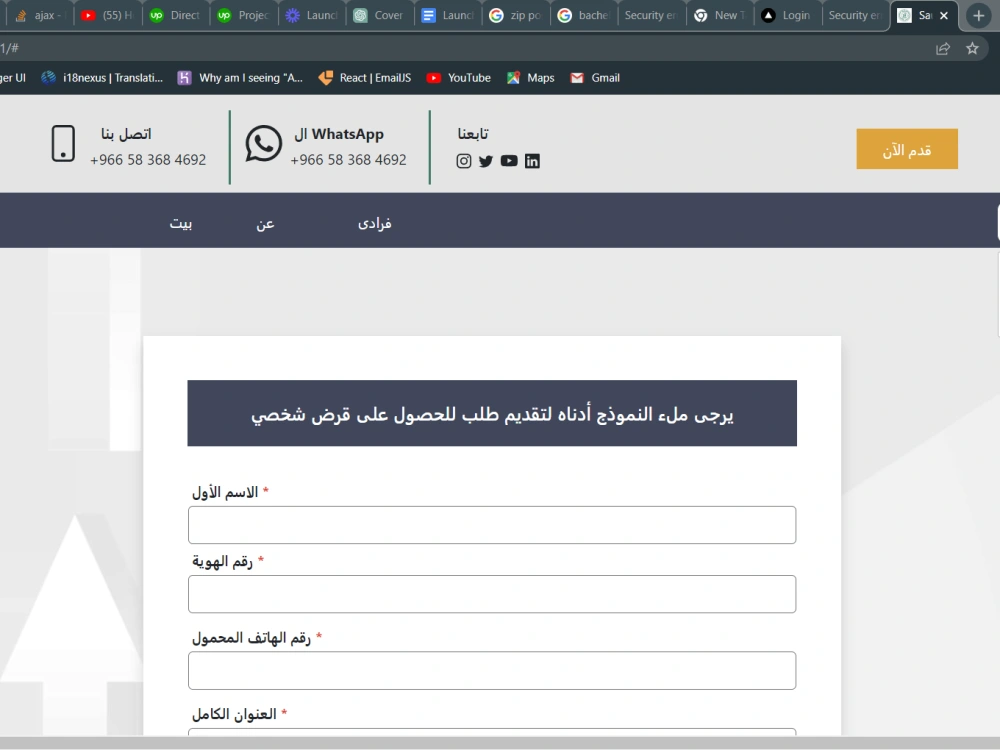Screen dimensions: 1000x750
Task: Open the 'Why am I seeing' bookmark
Action: tap(240, 78)
